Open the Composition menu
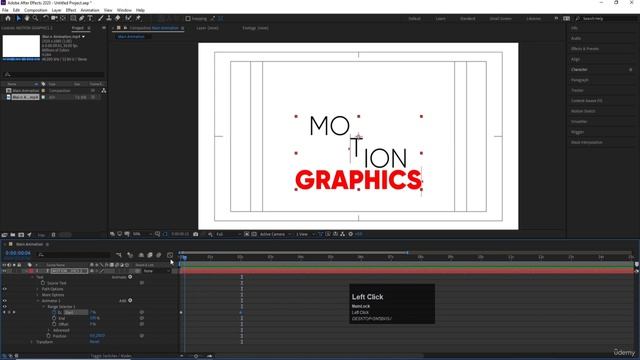The height and width of the screenshot is (360, 640). 36,10
